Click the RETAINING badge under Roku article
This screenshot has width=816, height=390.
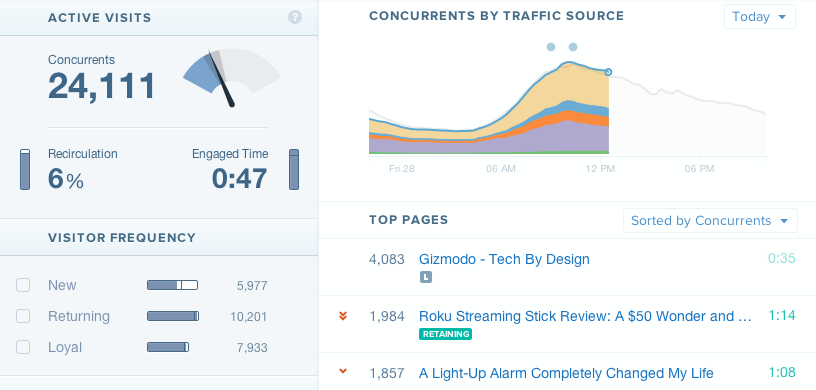pos(445,334)
